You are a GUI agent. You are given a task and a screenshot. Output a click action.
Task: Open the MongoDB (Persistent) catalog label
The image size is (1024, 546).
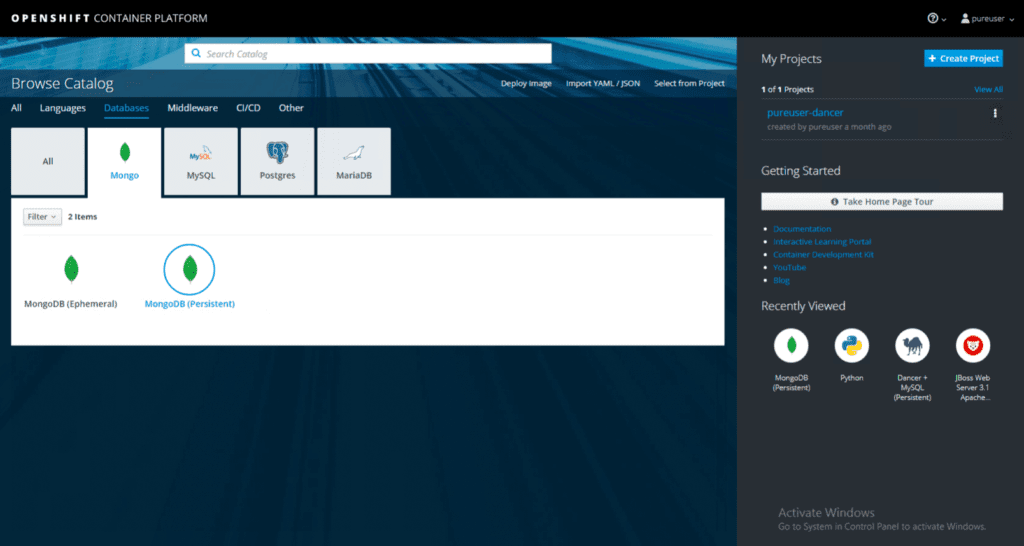click(189, 304)
